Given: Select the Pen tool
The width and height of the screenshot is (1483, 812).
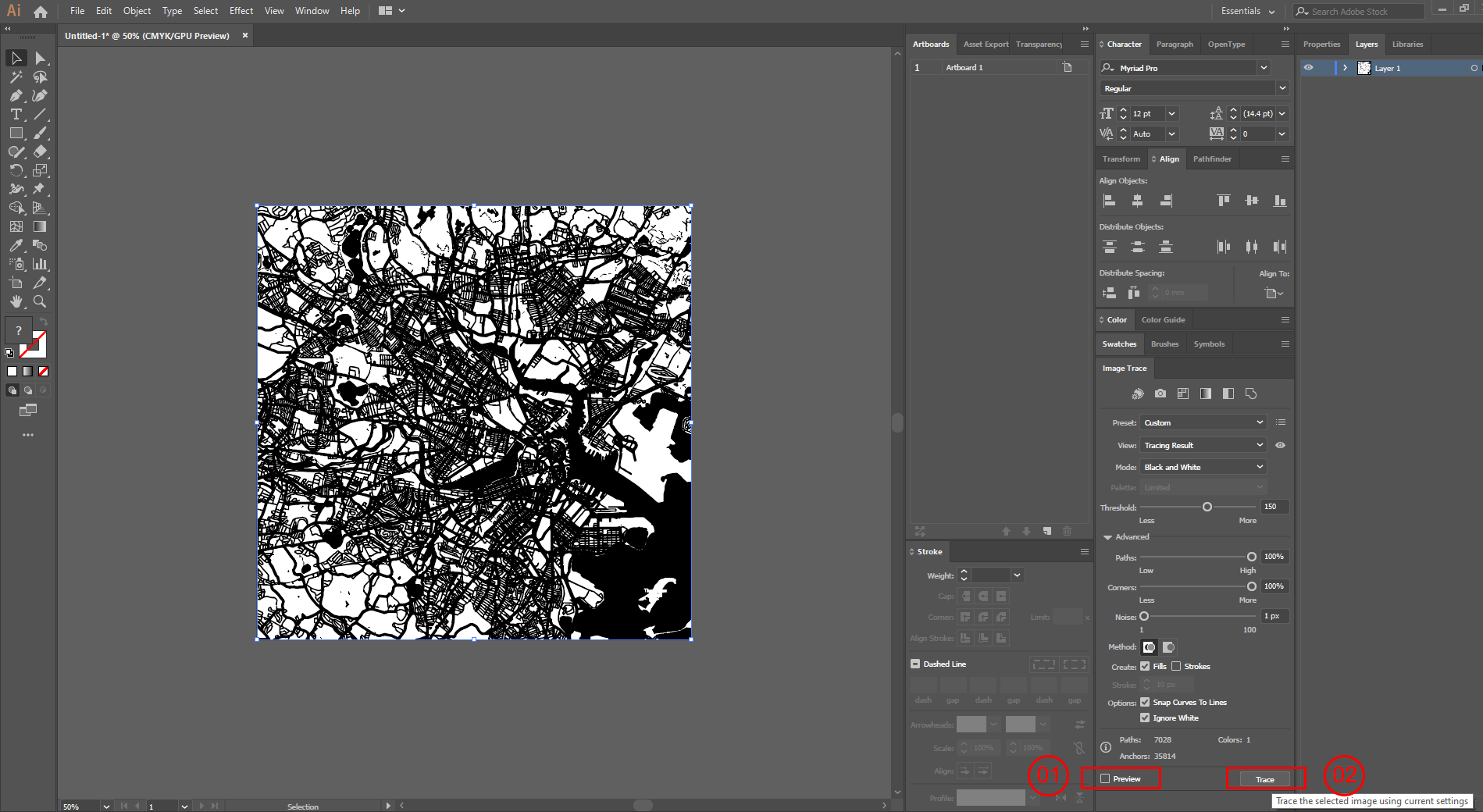Looking at the screenshot, I should point(16,94).
